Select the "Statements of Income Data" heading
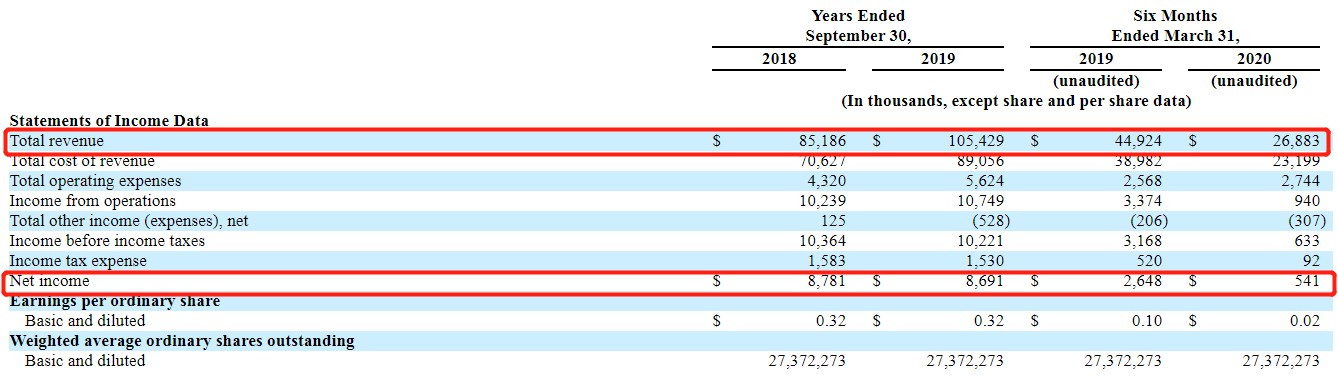Screen dimensions: 1338x379 pyautogui.click(x=109, y=121)
